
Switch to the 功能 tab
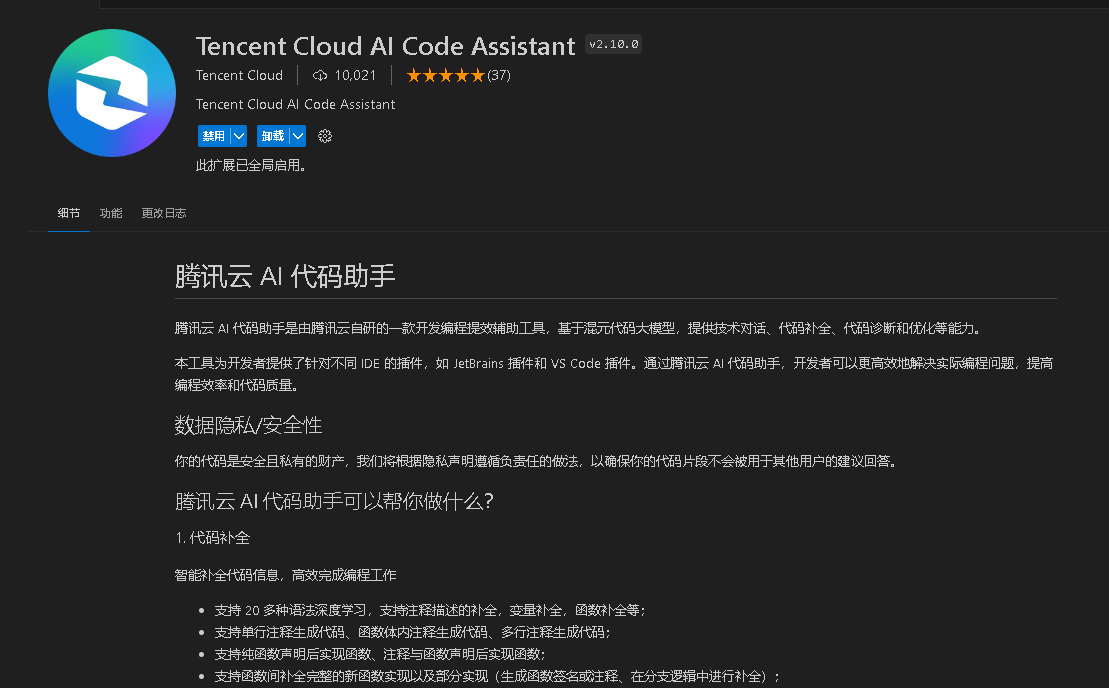coord(111,213)
